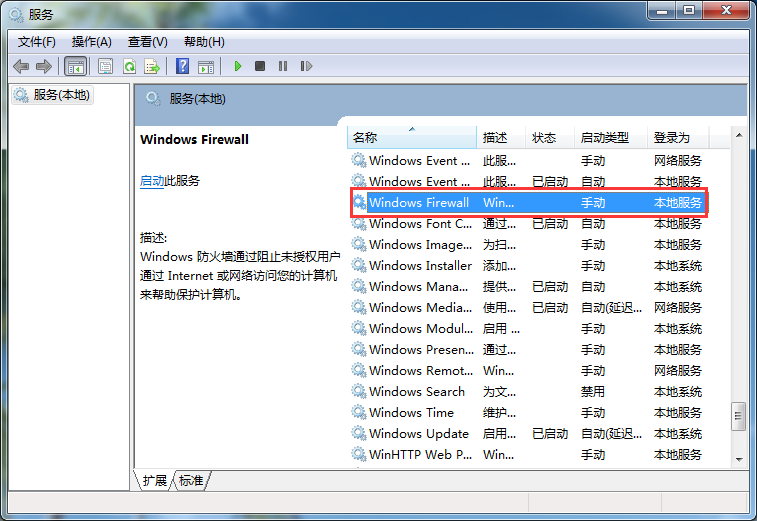Select the Windows Firewall service row
757x521 pixels.
[x=528, y=202]
